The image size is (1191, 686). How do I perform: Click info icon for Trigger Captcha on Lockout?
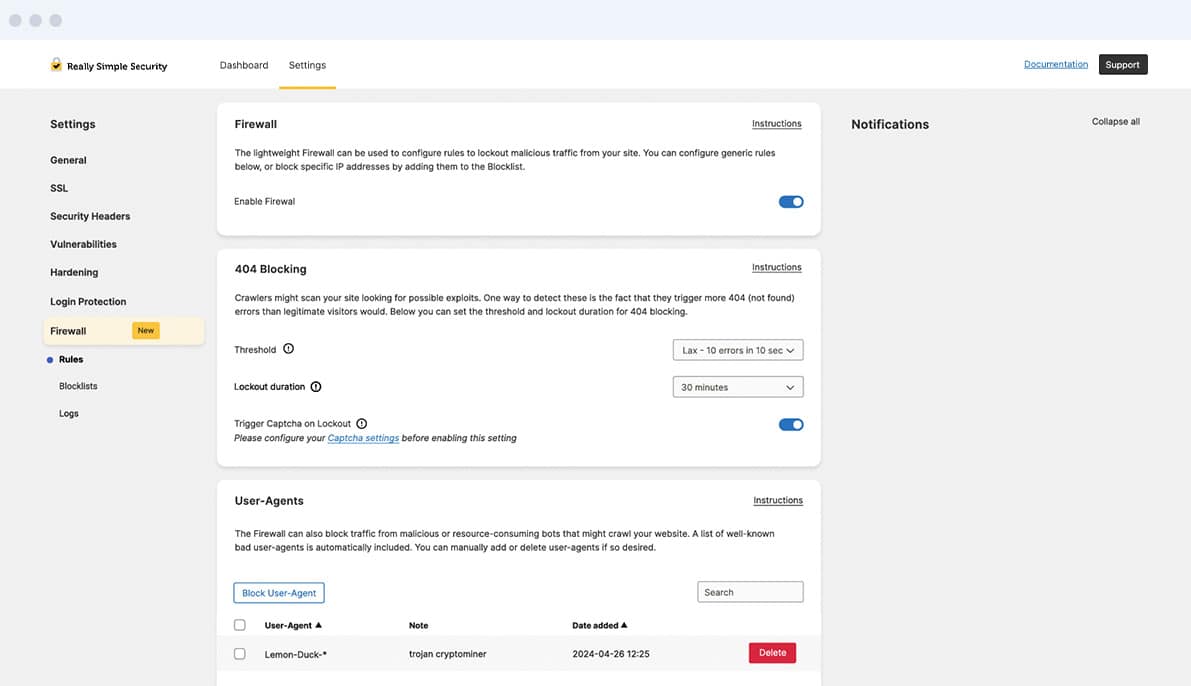(x=362, y=424)
